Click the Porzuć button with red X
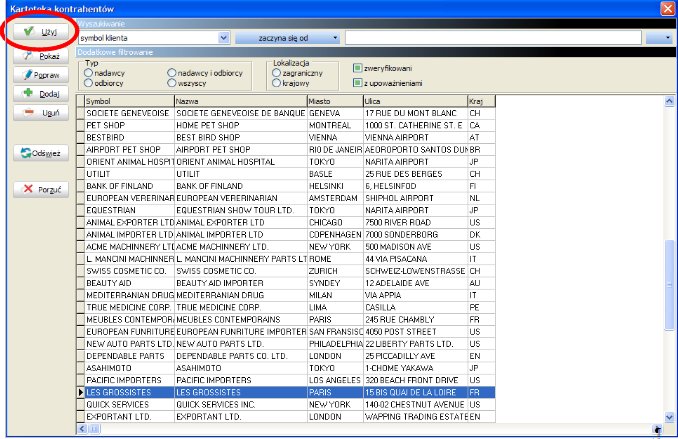The image size is (678, 439). click(x=41, y=189)
